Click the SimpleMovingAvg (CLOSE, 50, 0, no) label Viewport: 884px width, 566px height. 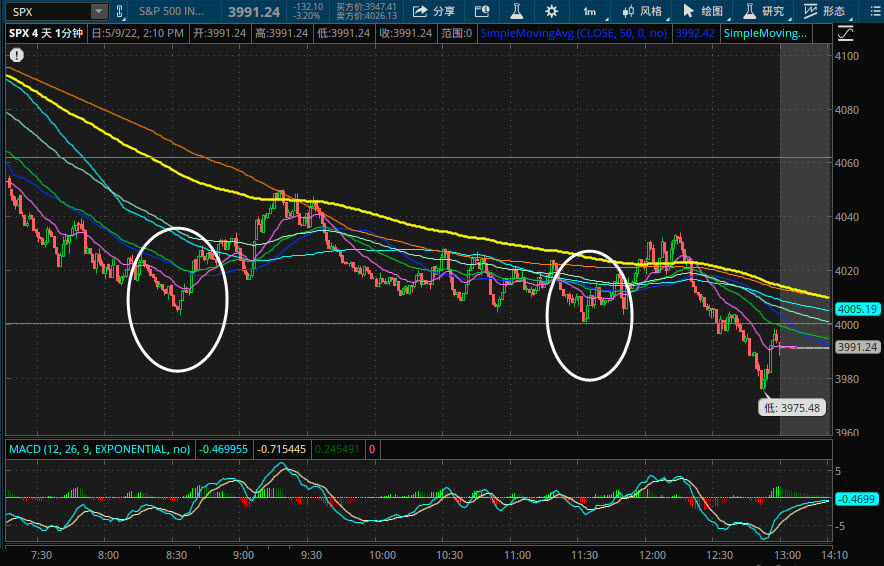point(574,33)
